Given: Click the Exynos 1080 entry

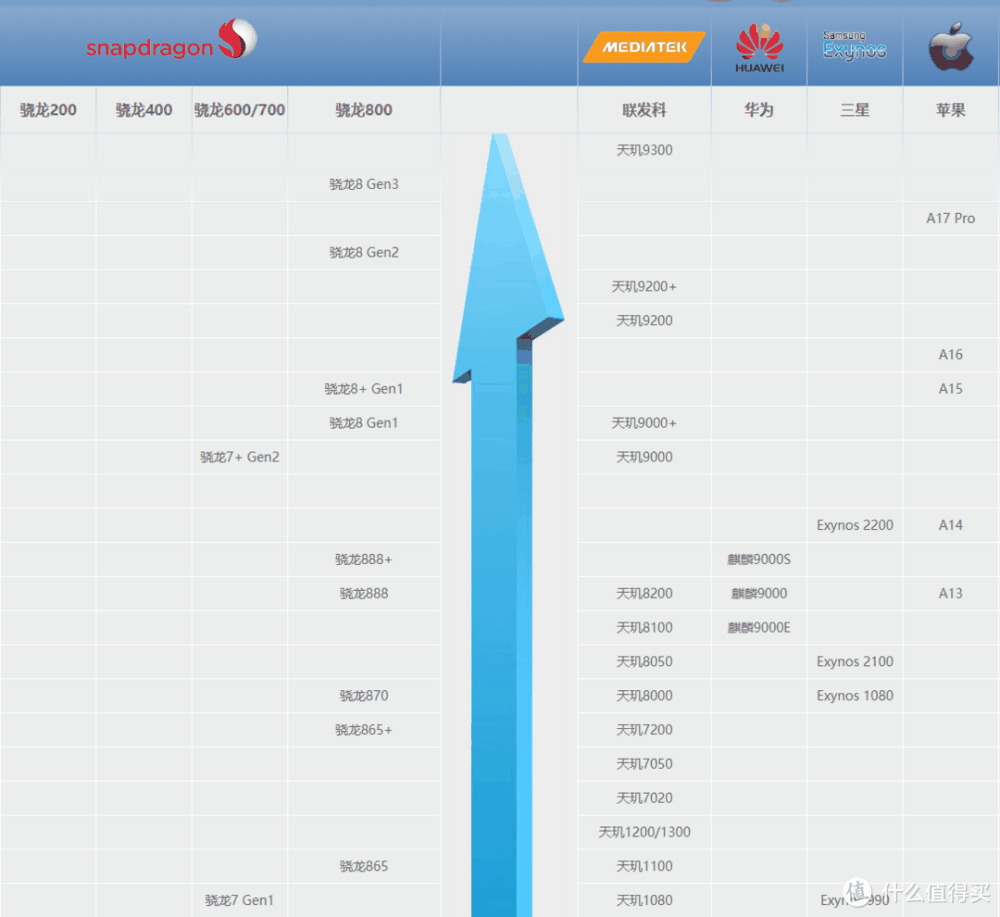Looking at the screenshot, I should coord(854,696).
